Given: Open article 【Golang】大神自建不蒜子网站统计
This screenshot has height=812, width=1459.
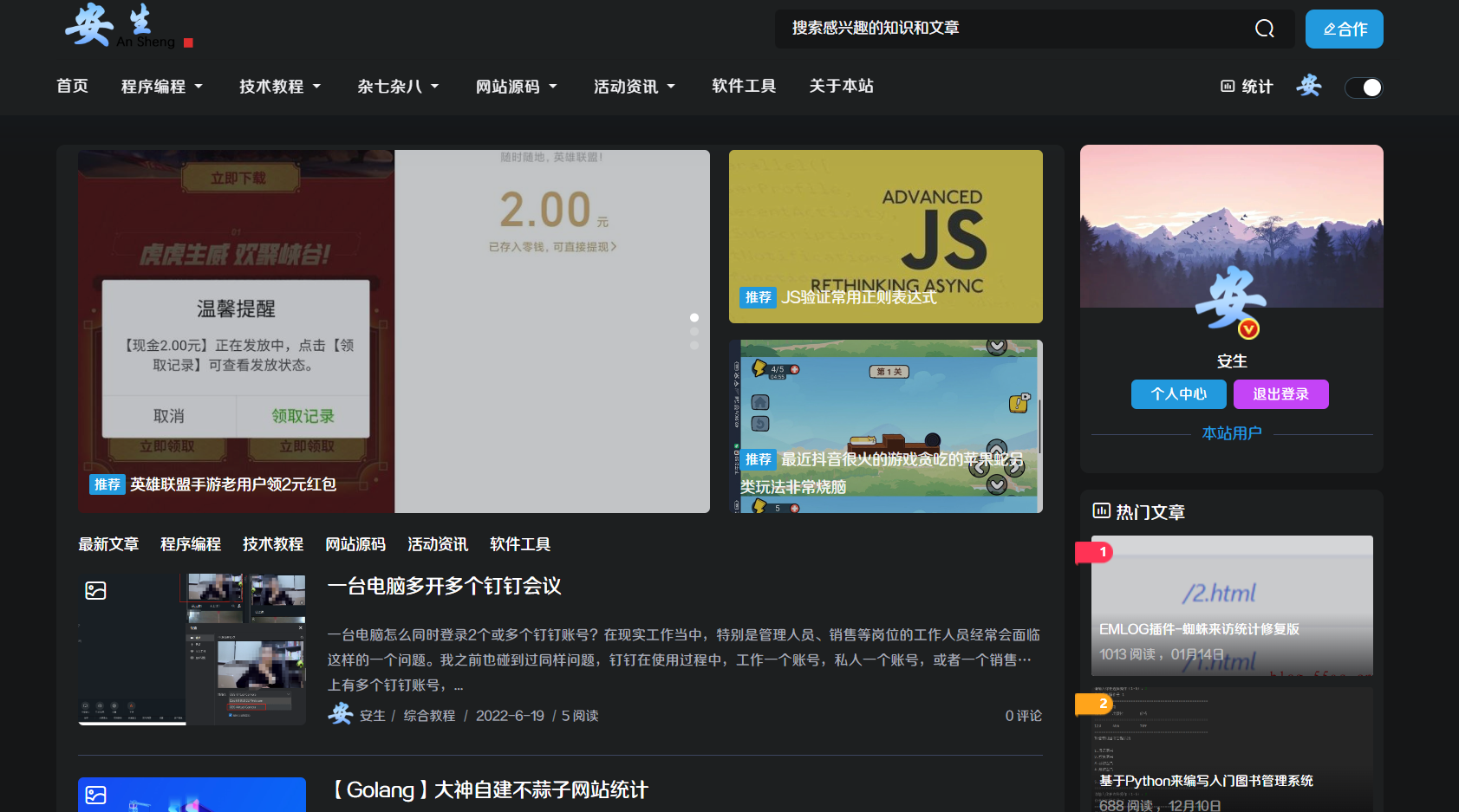Looking at the screenshot, I should [488, 790].
